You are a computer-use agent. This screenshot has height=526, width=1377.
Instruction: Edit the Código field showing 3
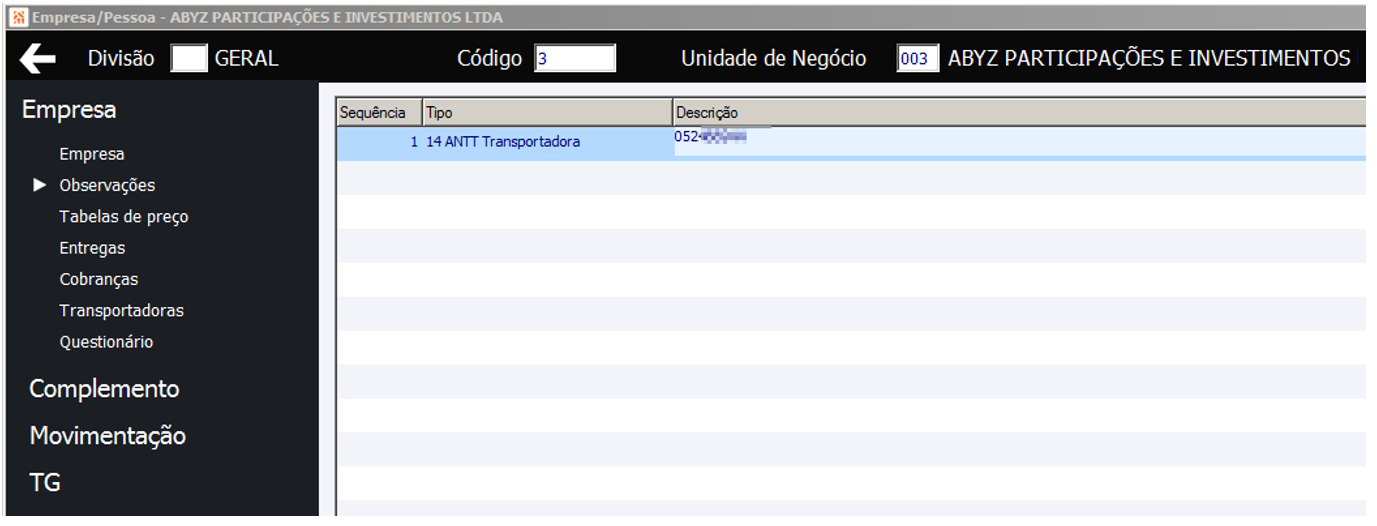coord(575,59)
